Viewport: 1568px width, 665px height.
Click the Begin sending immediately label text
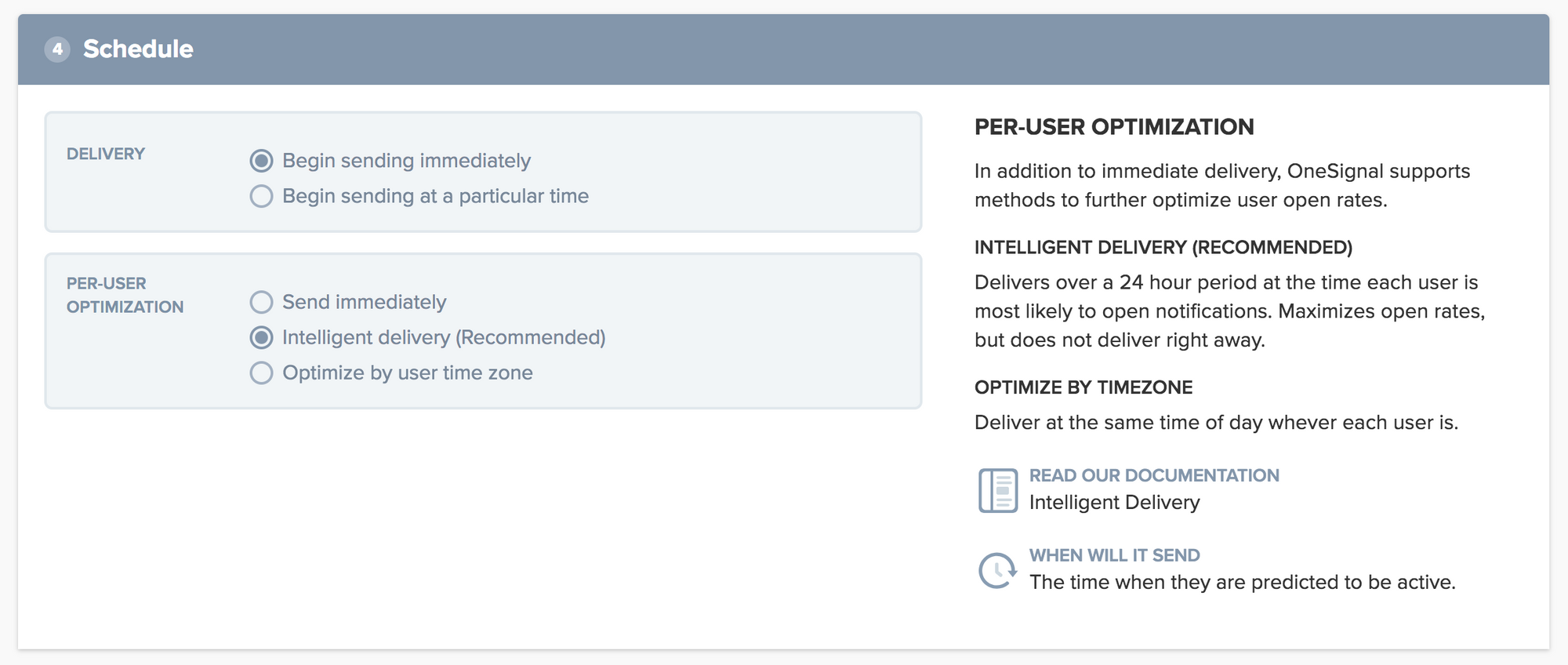click(x=406, y=161)
